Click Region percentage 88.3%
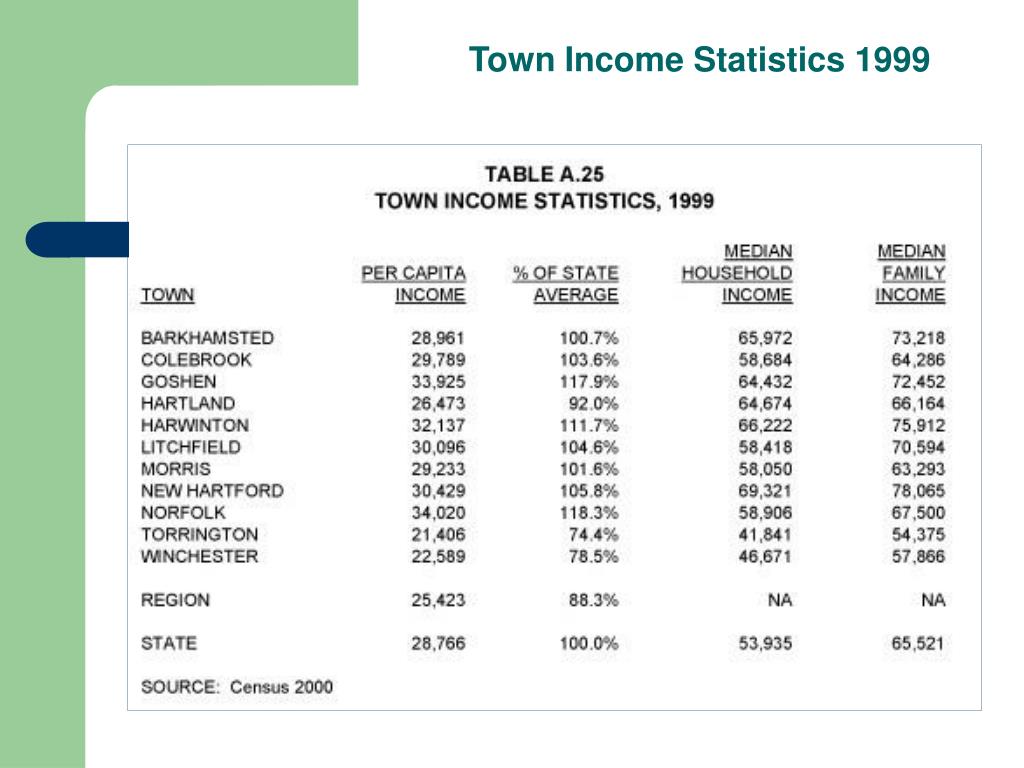This screenshot has width=1024, height=768. click(593, 600)
